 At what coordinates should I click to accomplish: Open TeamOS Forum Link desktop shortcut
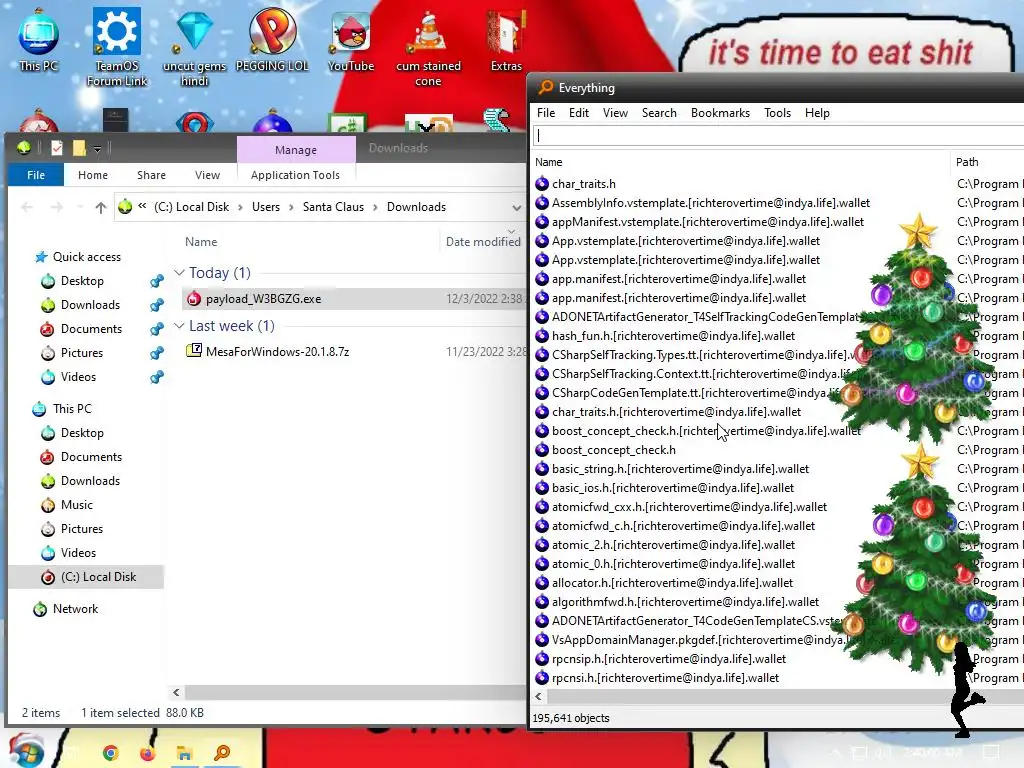point(117,47)
